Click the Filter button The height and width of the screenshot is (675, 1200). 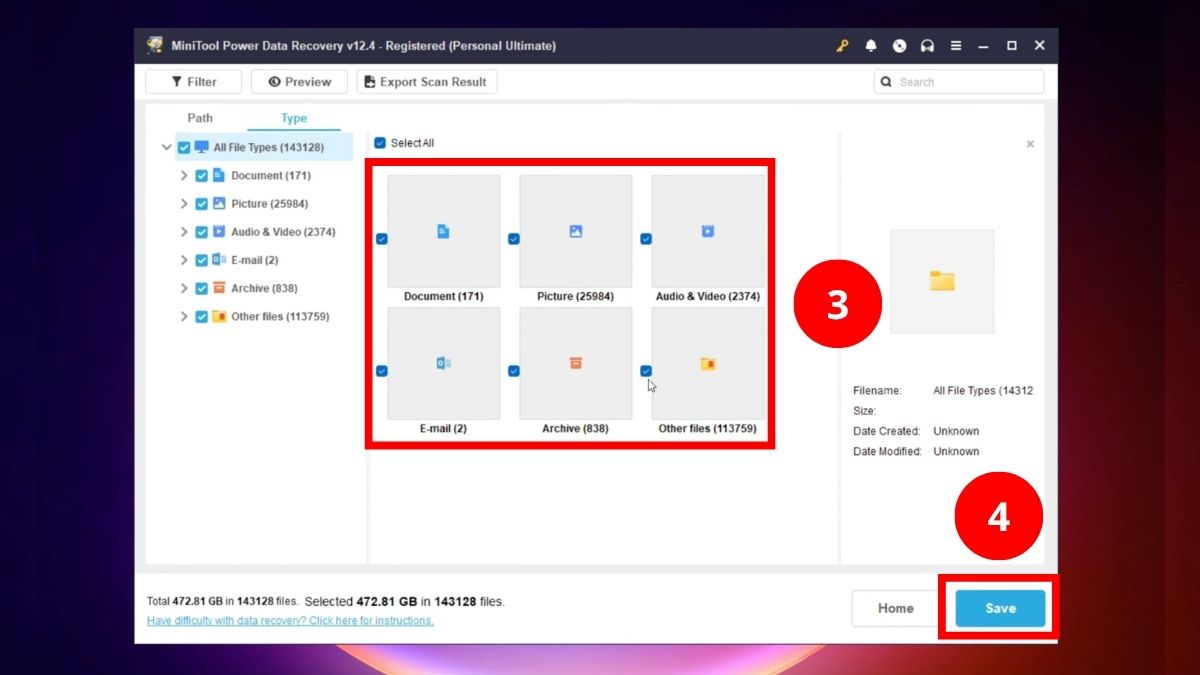click(194, 82)
